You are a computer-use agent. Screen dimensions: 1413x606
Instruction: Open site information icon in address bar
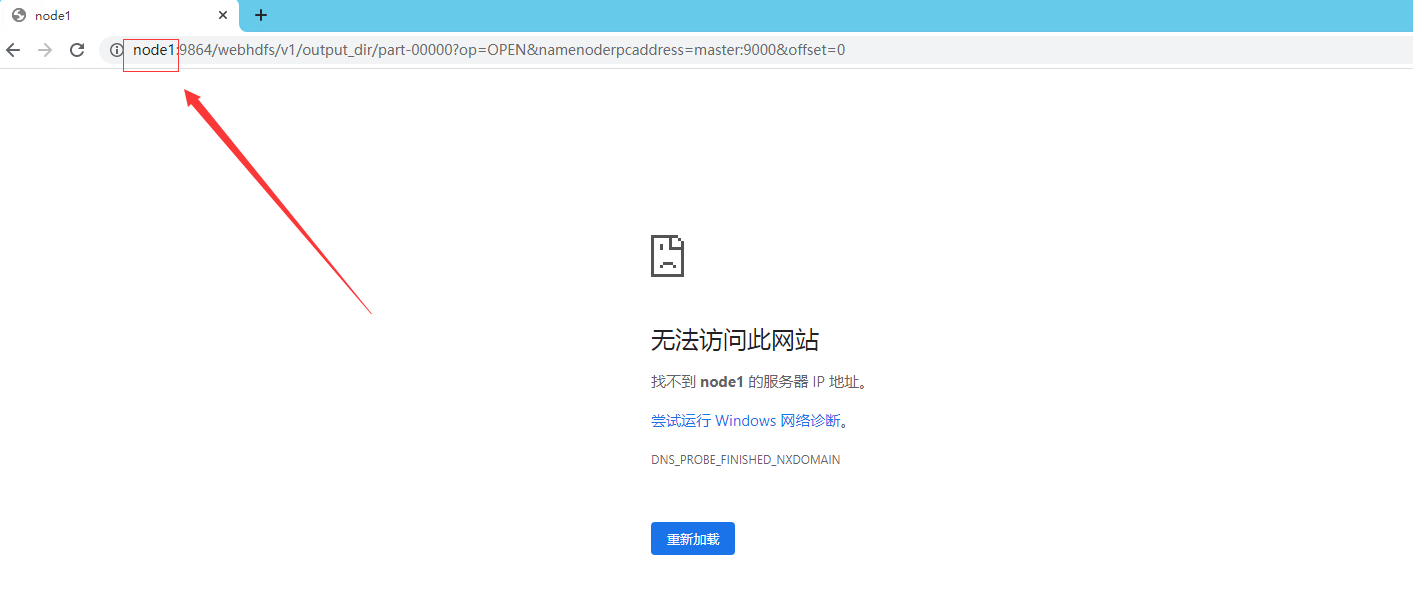(x=116, y=50)
